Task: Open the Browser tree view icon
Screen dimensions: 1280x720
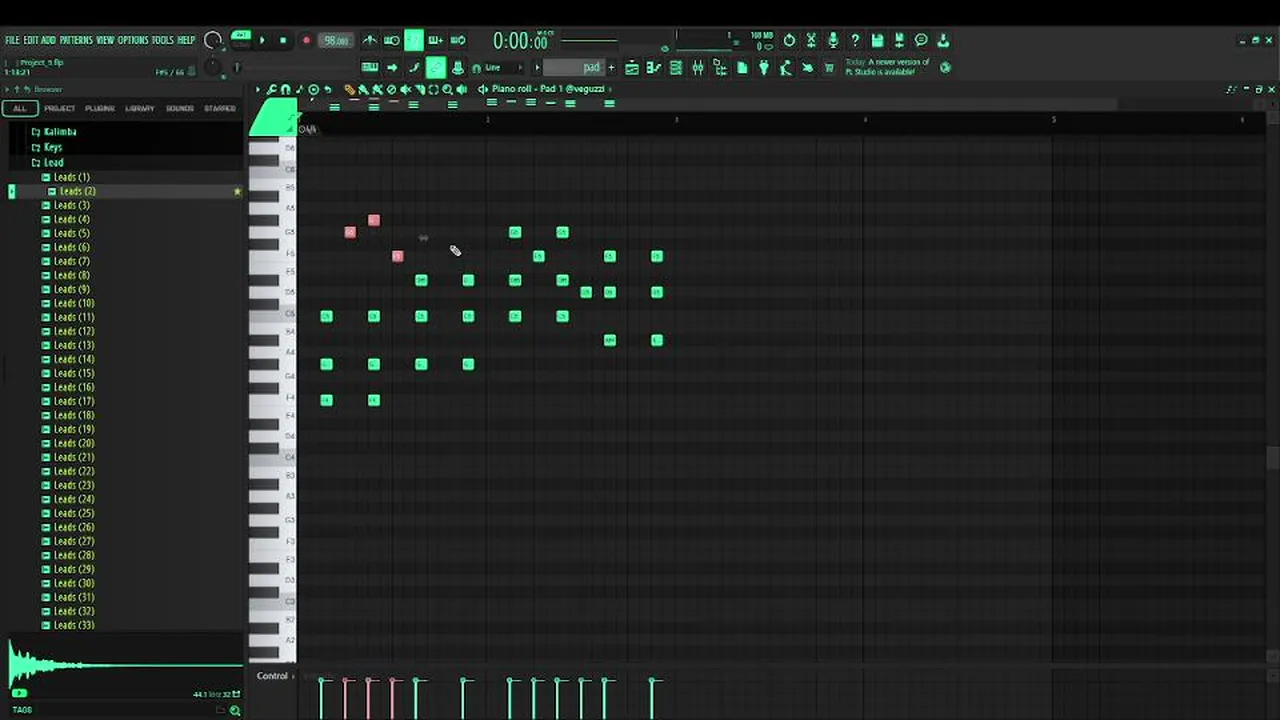Action: 720,68
